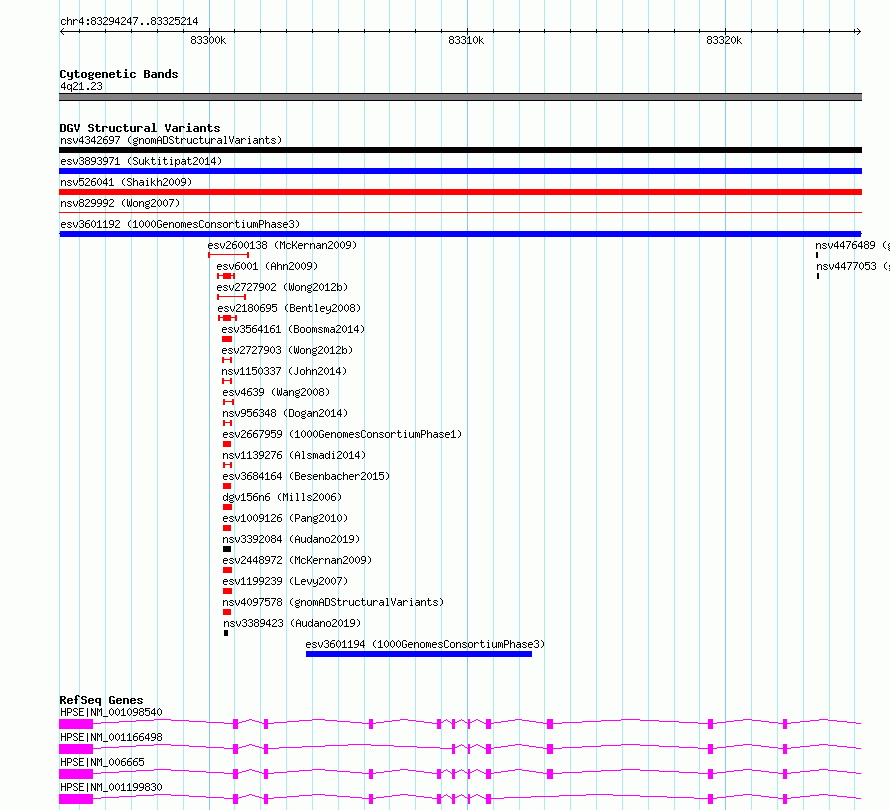Click the nsv1150337 red glyph
The height and width of the screenshot is (810, 890).
tap(227, 381)
